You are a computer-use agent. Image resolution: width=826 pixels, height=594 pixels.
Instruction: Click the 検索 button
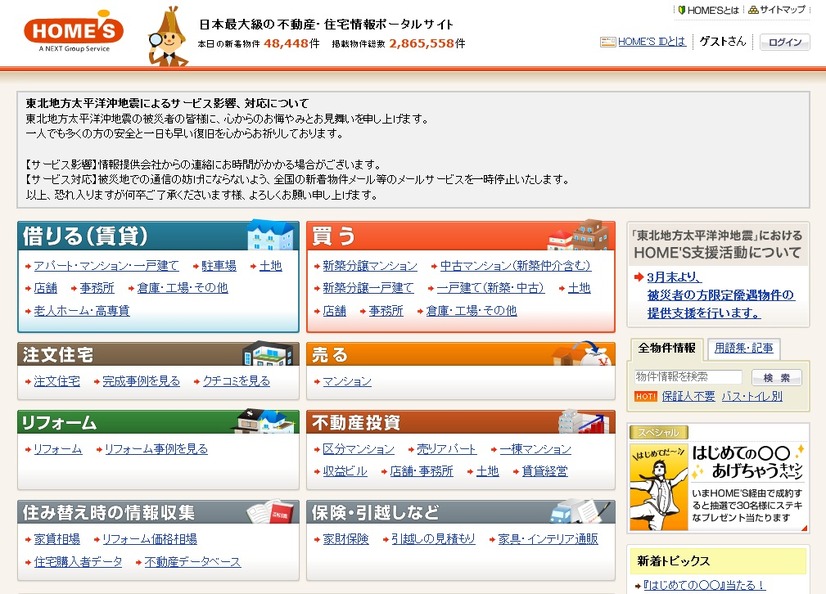tap(776, 377)
